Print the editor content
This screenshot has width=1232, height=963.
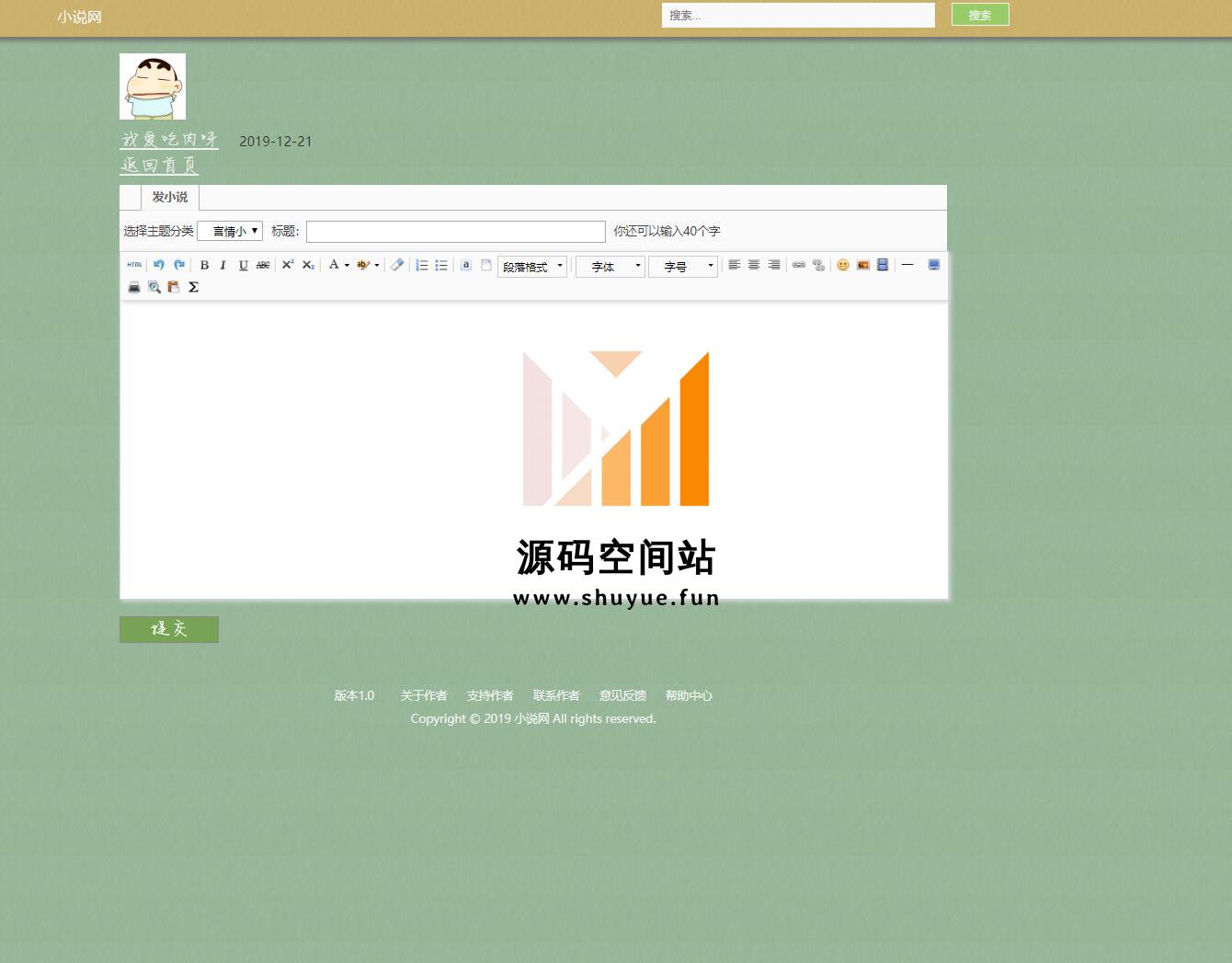click(134, 287)
